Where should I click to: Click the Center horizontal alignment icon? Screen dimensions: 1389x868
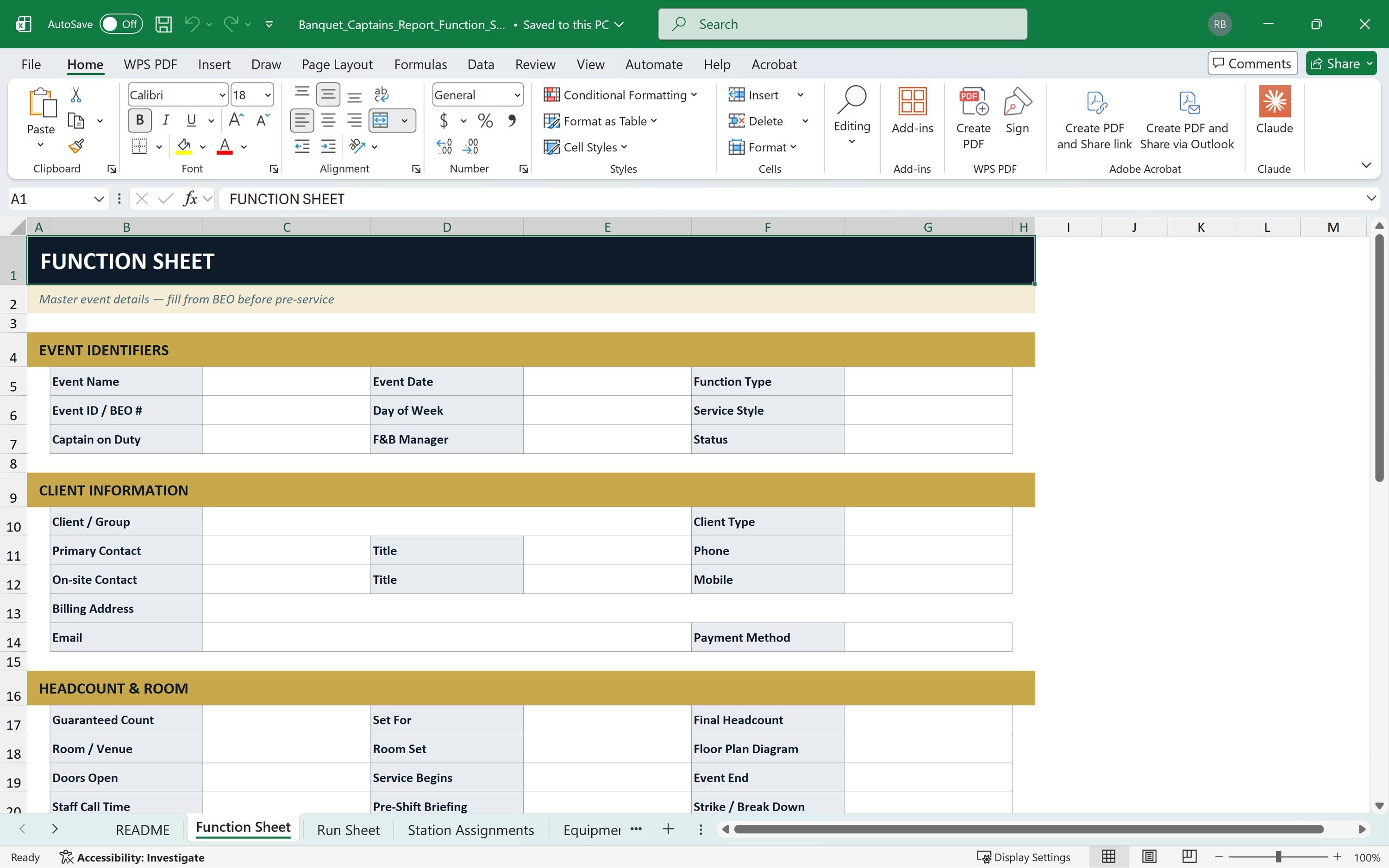(x=328, y=120)
